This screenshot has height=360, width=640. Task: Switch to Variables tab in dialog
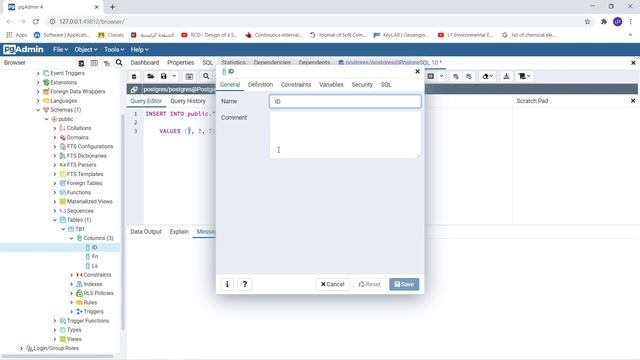pyautogui.click(x=331, y=84)
